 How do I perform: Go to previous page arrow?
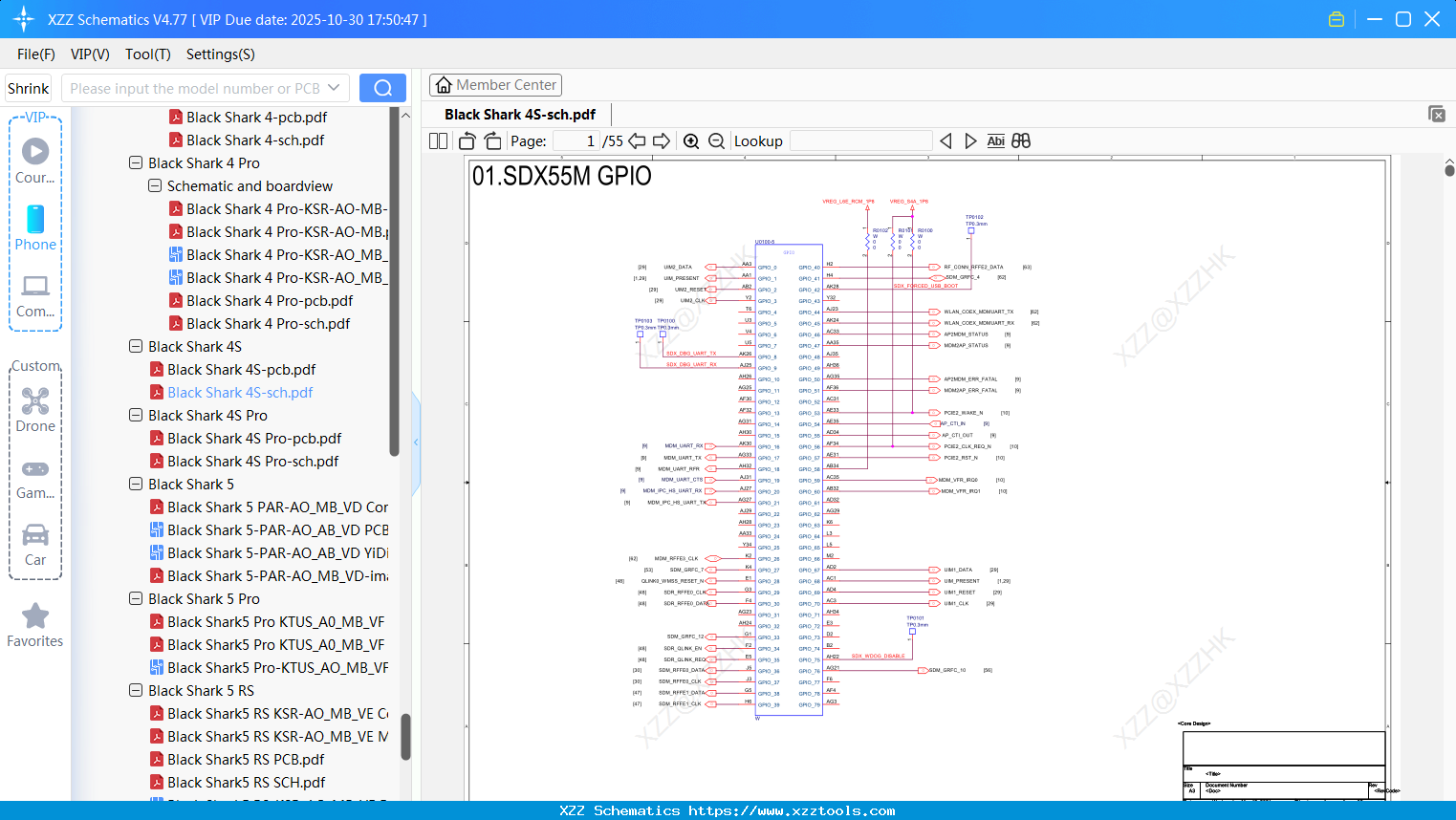point(637,141)
